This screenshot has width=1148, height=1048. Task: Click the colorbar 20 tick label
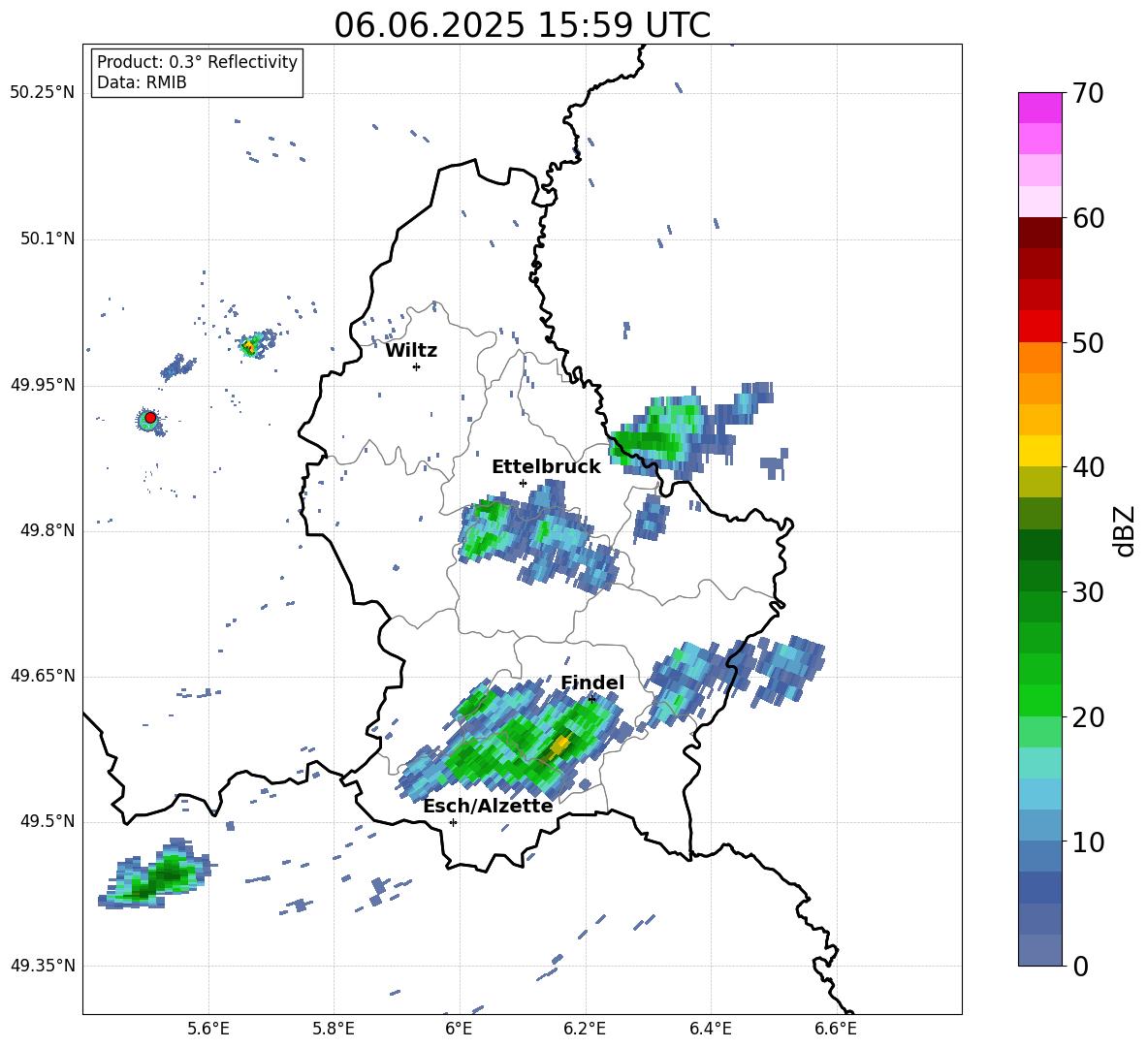point(1088,717)
